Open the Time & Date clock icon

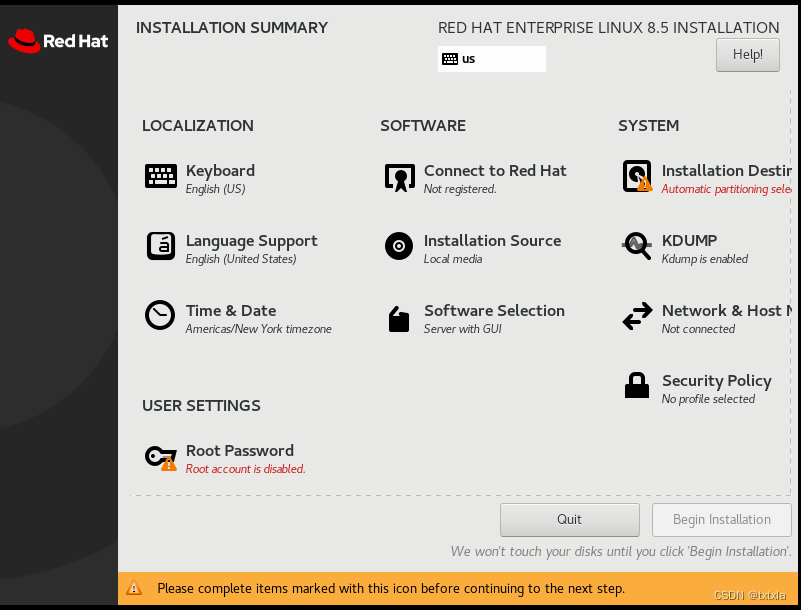pos(160,315)
